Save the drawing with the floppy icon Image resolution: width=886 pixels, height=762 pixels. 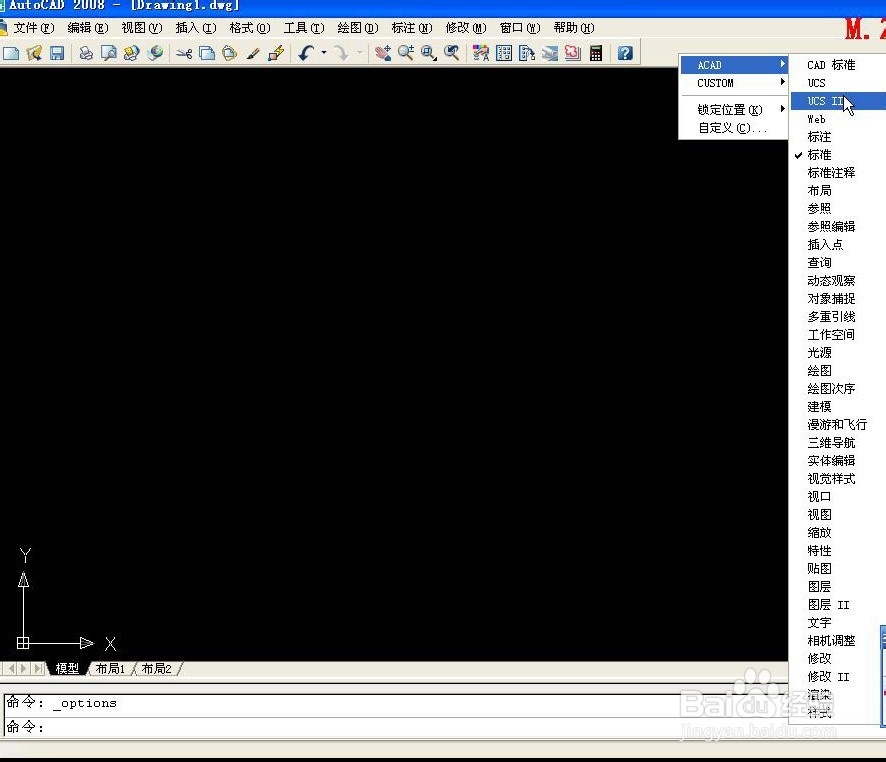click(x=57, y=54)
